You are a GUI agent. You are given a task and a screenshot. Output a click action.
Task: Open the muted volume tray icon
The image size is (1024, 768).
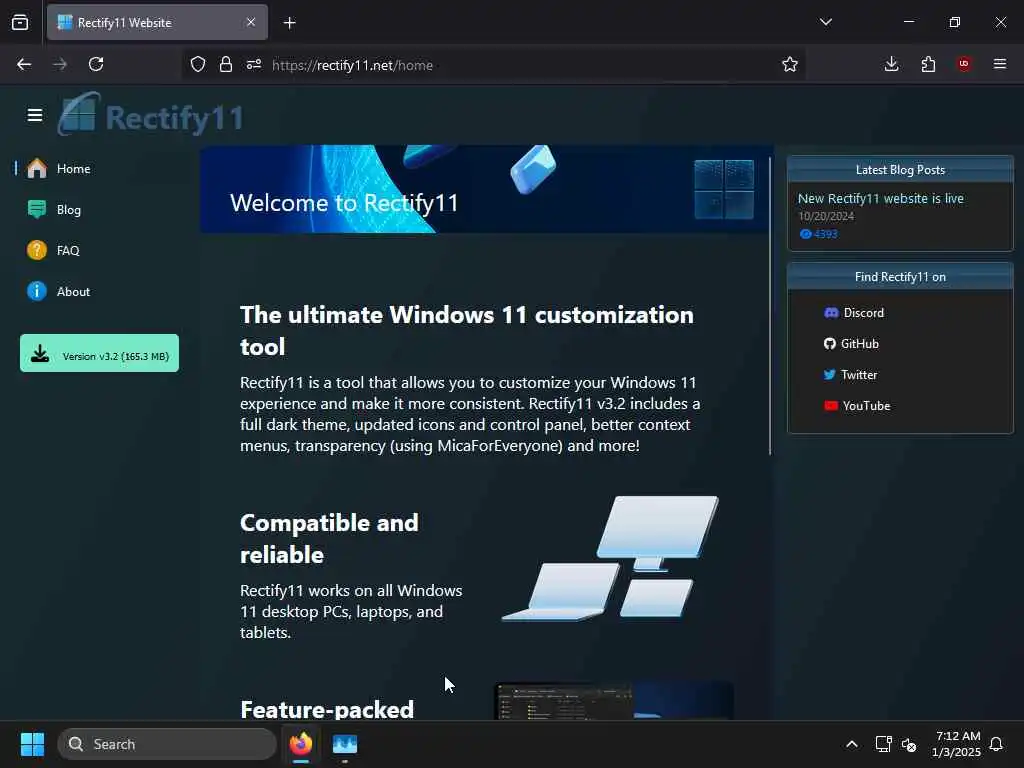point(909,744)
